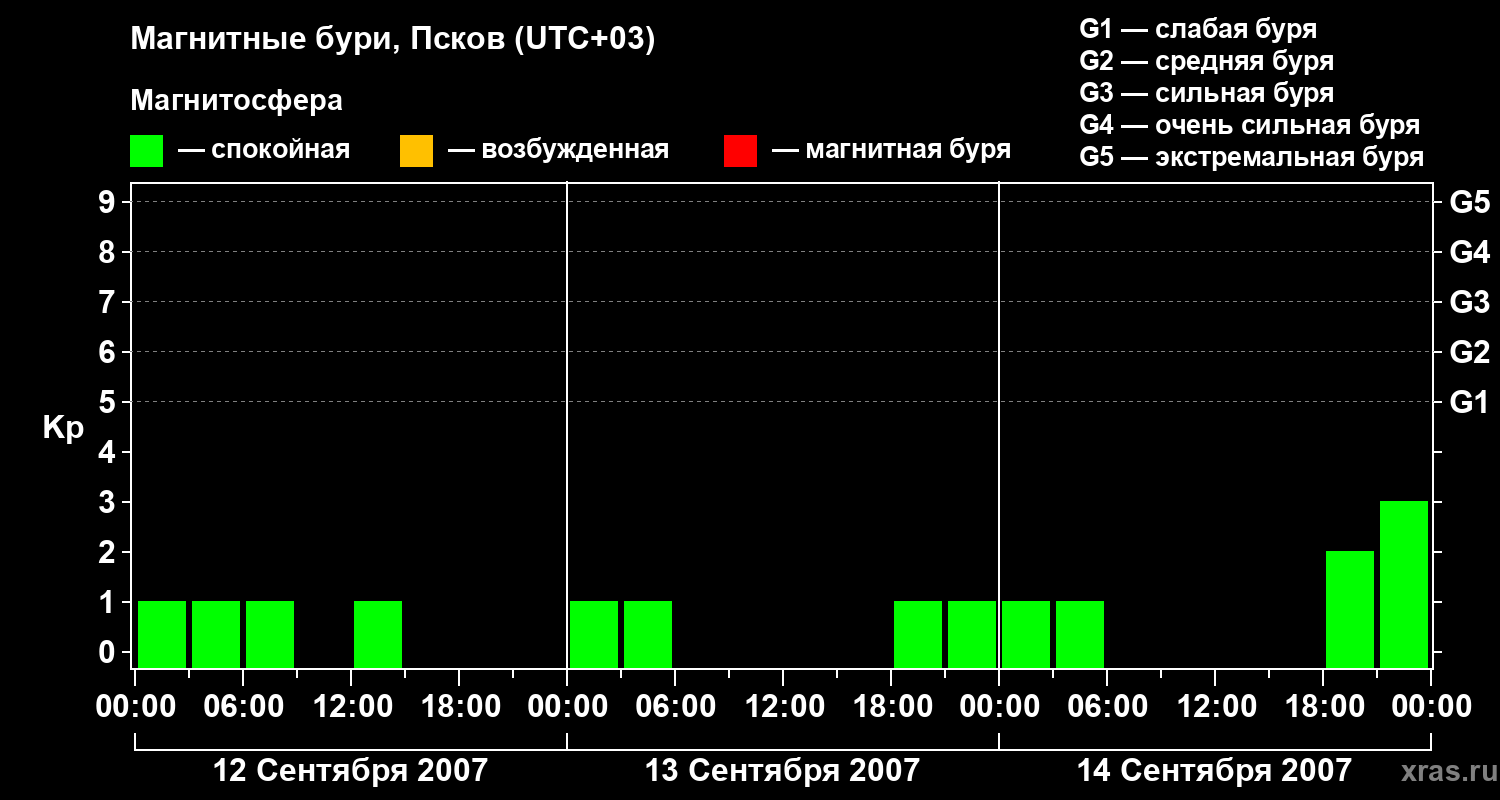Click the red магнитная буря legend swatch
The image size is (1500, 800).
point(740,151)
